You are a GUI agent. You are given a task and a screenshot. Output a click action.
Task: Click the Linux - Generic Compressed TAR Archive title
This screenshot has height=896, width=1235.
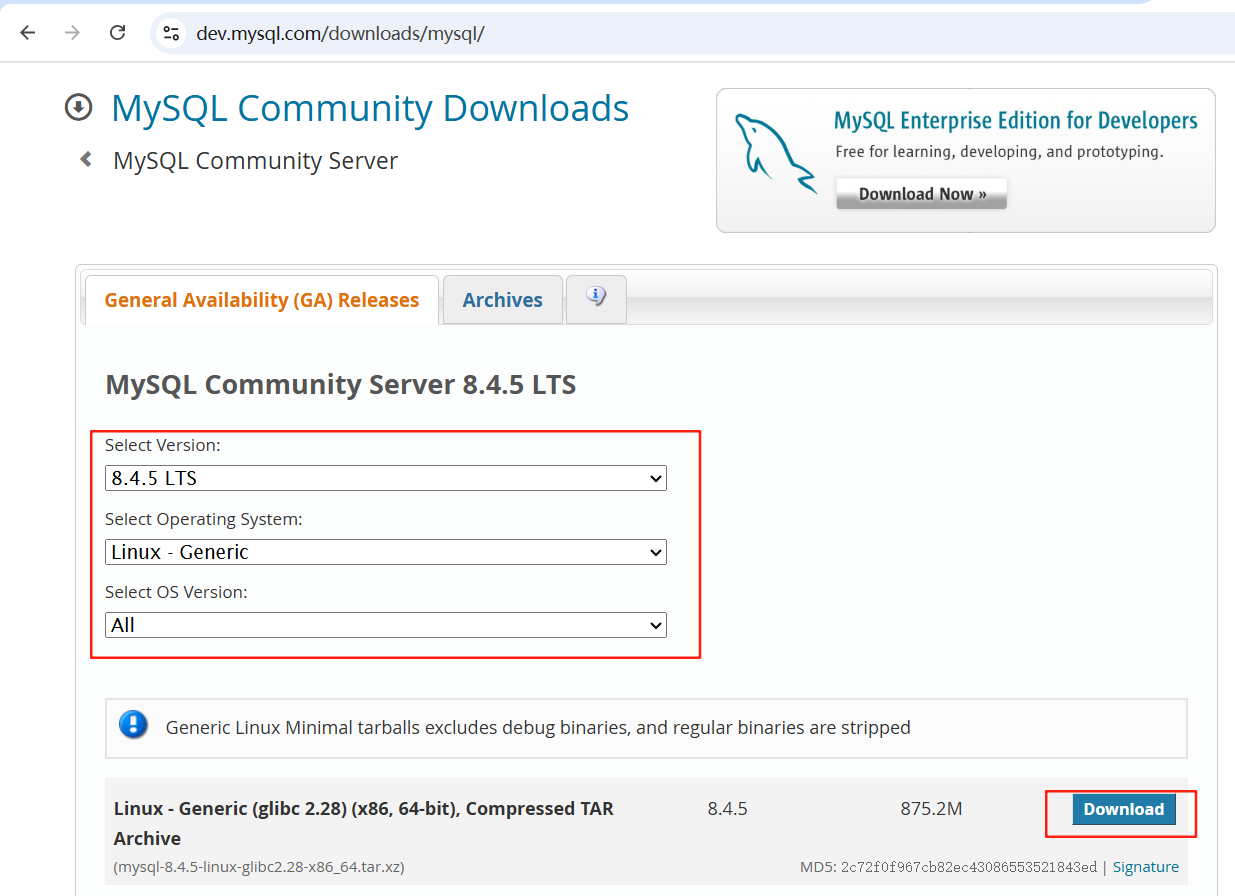coord(364,823)
